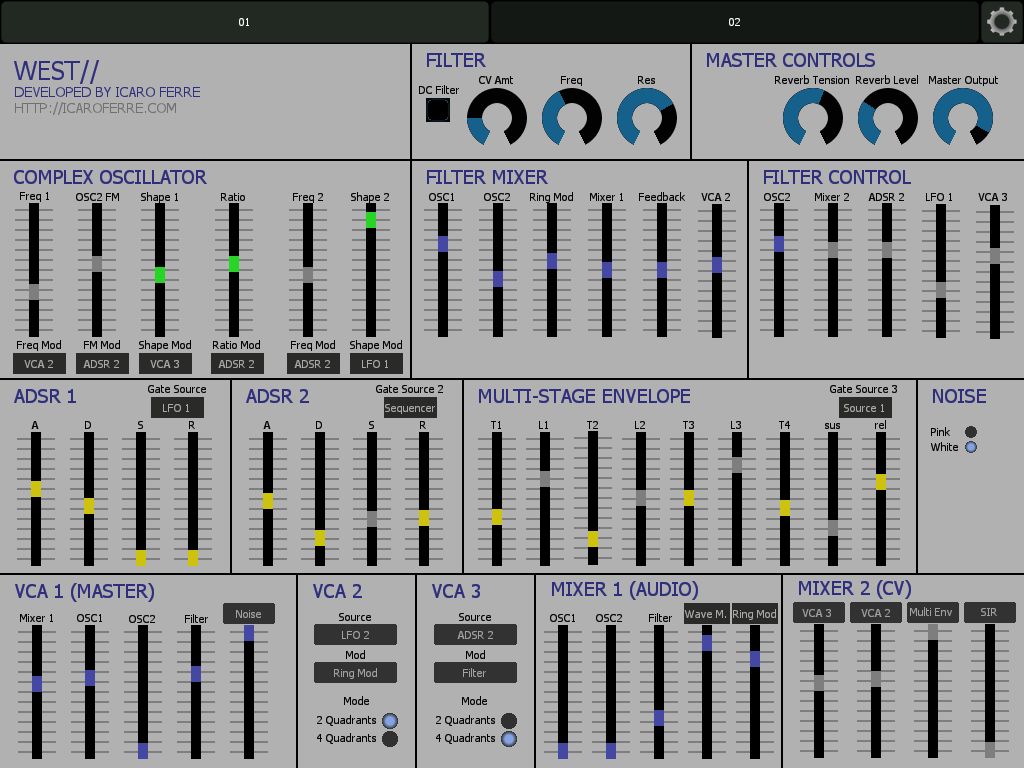This screenshot has height=768, width=1024.
Task: Open VCA 2 Source dropdown LFO 2
Action: click(x=355, y=635)
